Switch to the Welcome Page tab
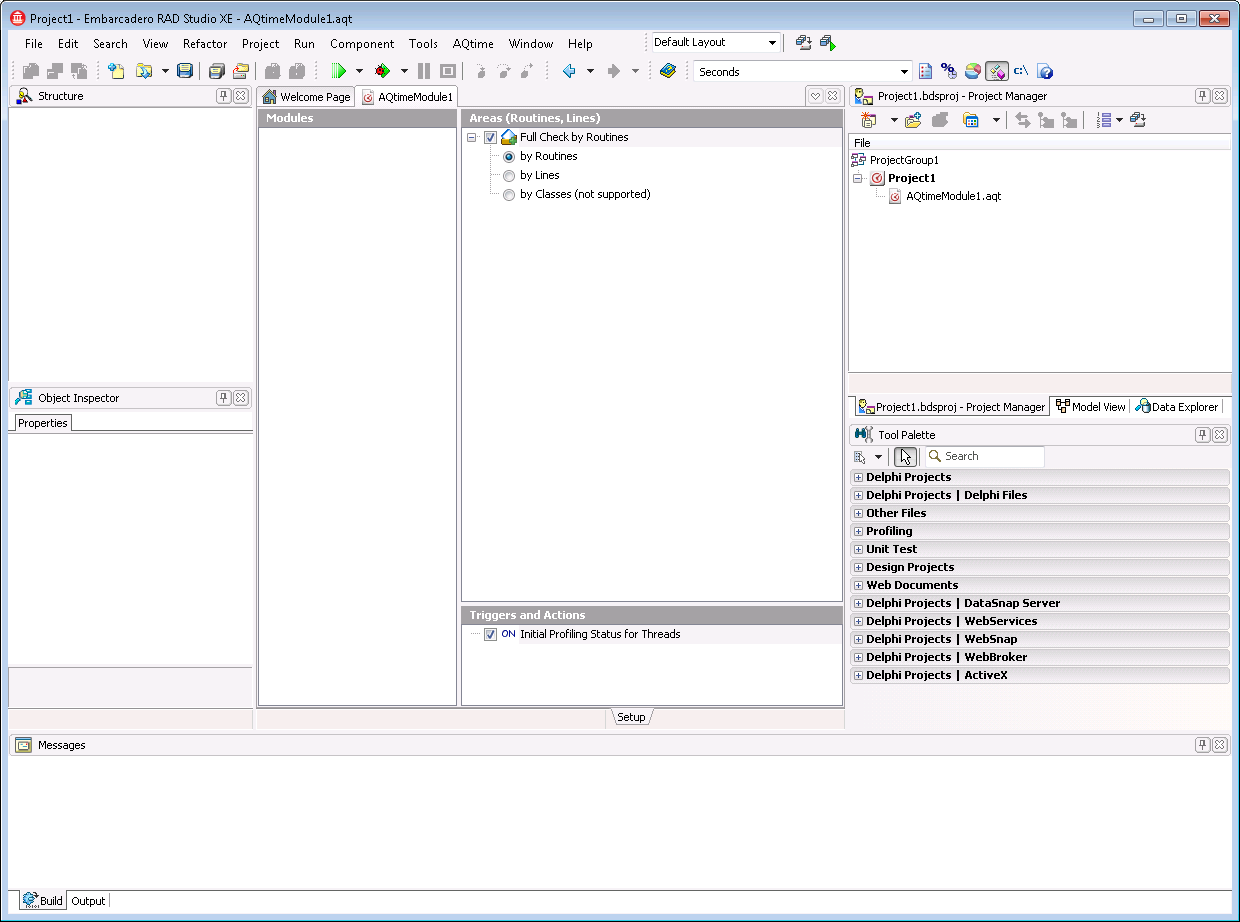 [306, 97]
